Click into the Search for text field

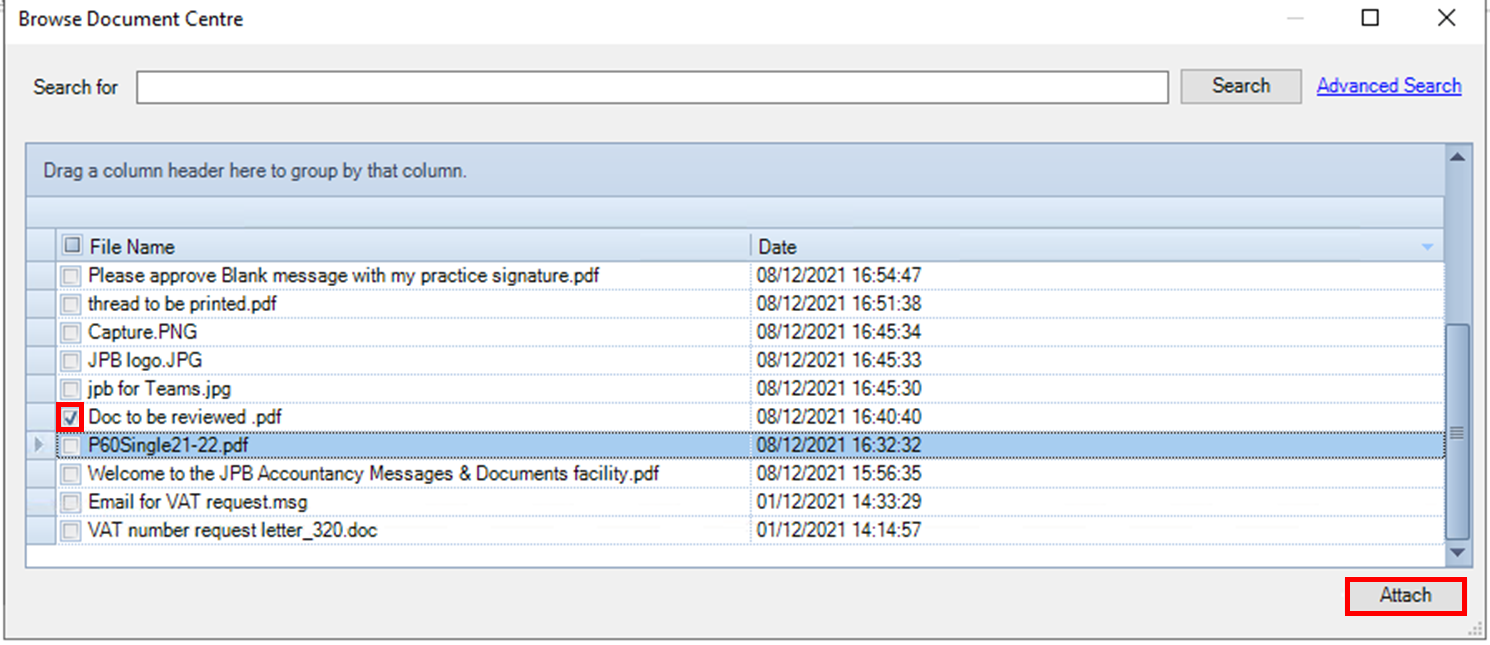pos(652,87)
